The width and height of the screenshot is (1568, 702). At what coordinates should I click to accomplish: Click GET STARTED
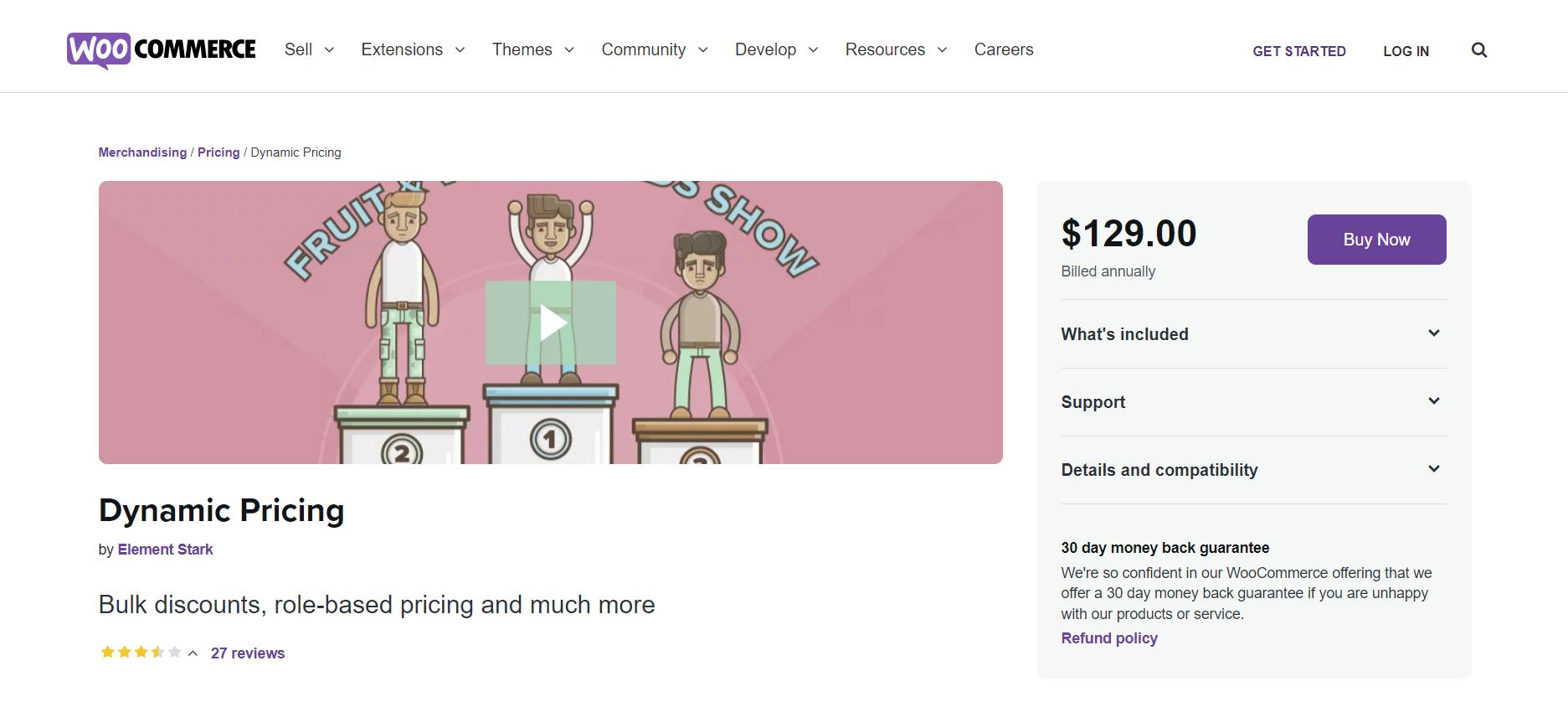(x=1299, y=51)
